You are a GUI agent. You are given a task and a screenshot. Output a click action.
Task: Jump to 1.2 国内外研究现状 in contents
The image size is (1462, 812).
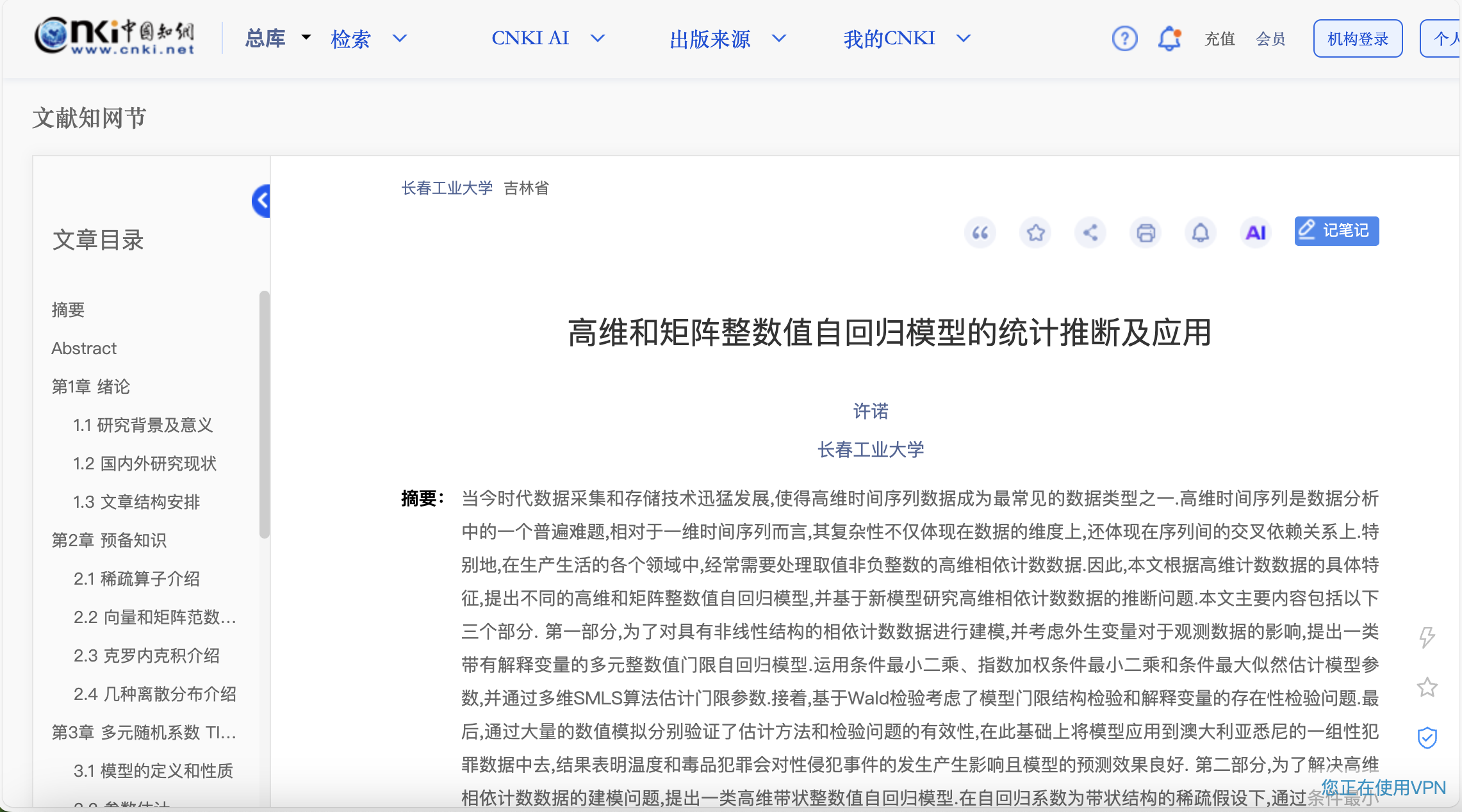[145, 464]
